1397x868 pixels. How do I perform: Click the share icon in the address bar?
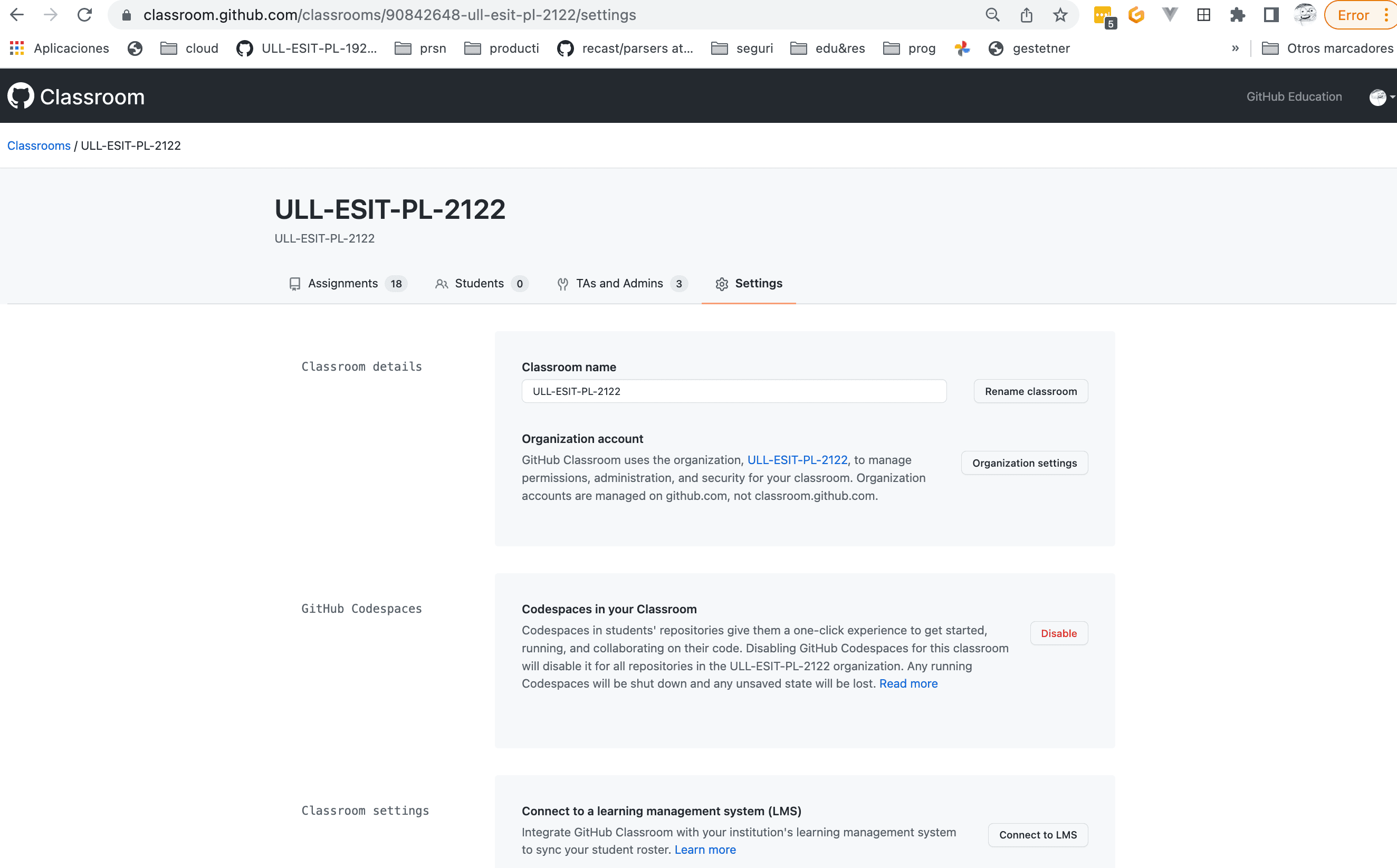point(1026,15)
